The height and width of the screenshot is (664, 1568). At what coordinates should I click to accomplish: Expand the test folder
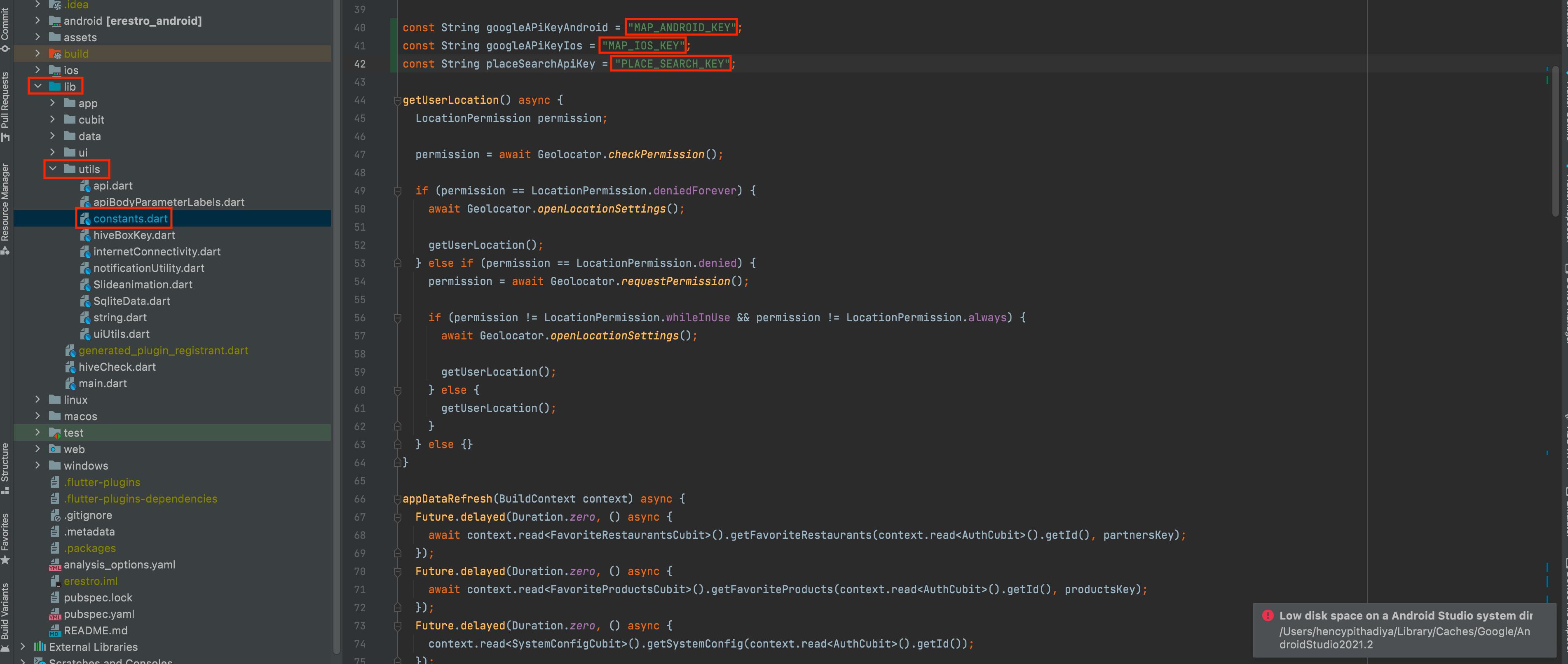click(x=38, y=432)
